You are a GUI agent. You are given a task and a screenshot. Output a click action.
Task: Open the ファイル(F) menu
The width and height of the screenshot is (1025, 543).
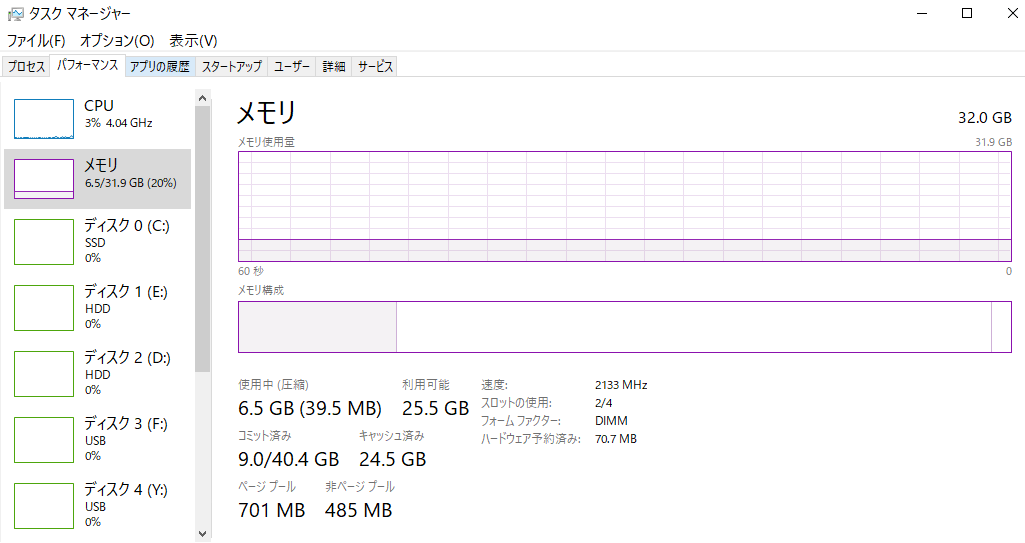click(x=36, y=40)
